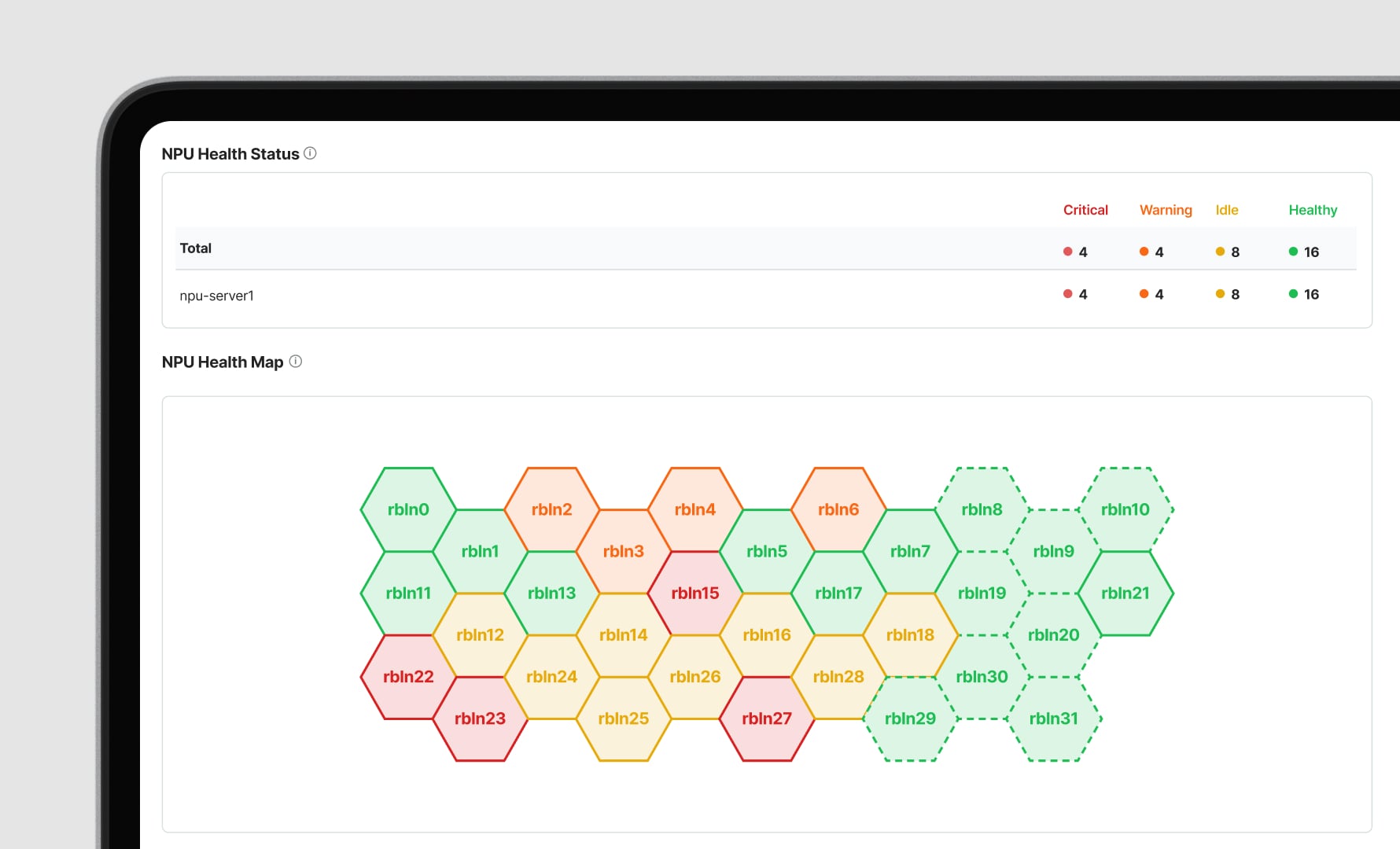Select the rbln30 hexagon

982,676
